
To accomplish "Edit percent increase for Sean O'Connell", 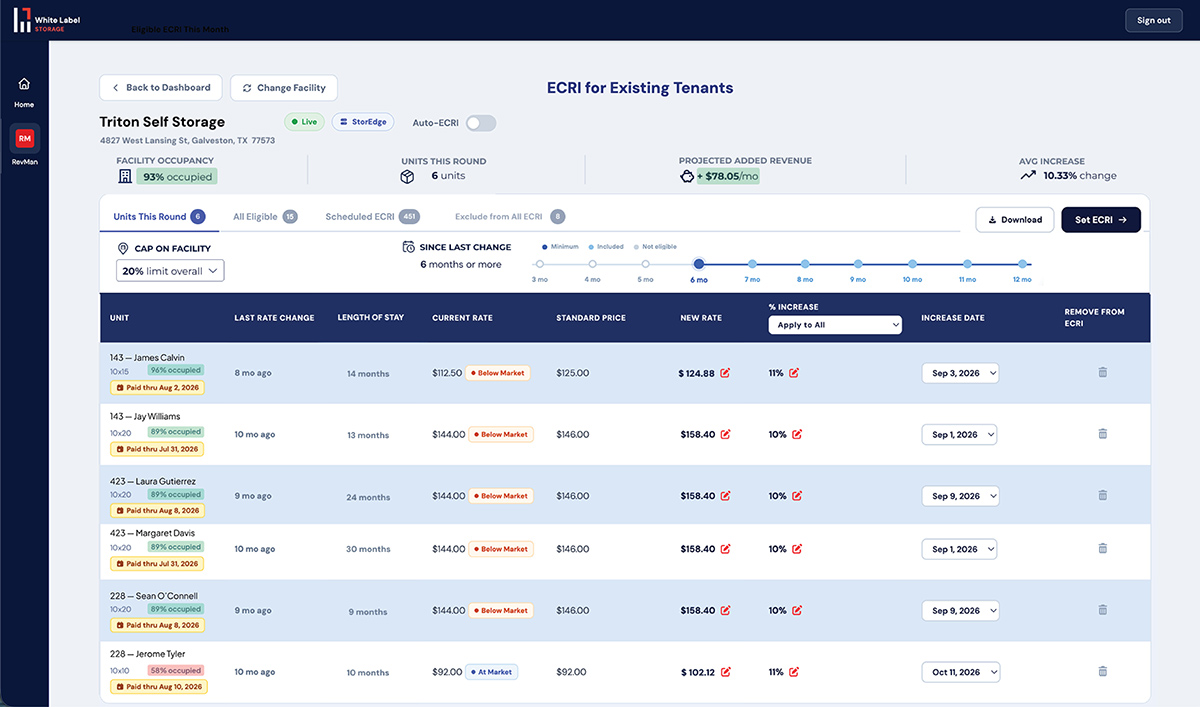I will tap(796, 610).
